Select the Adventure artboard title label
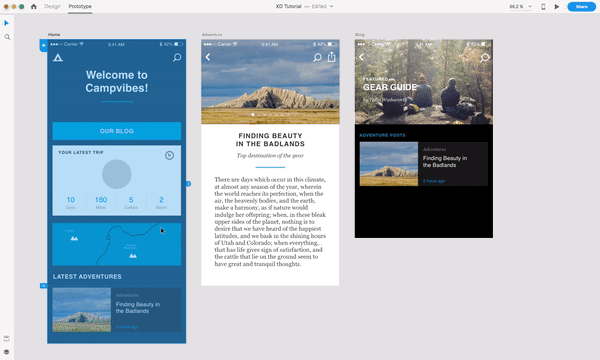The width and height of the screenshot is (600, 360). point(212,34)
